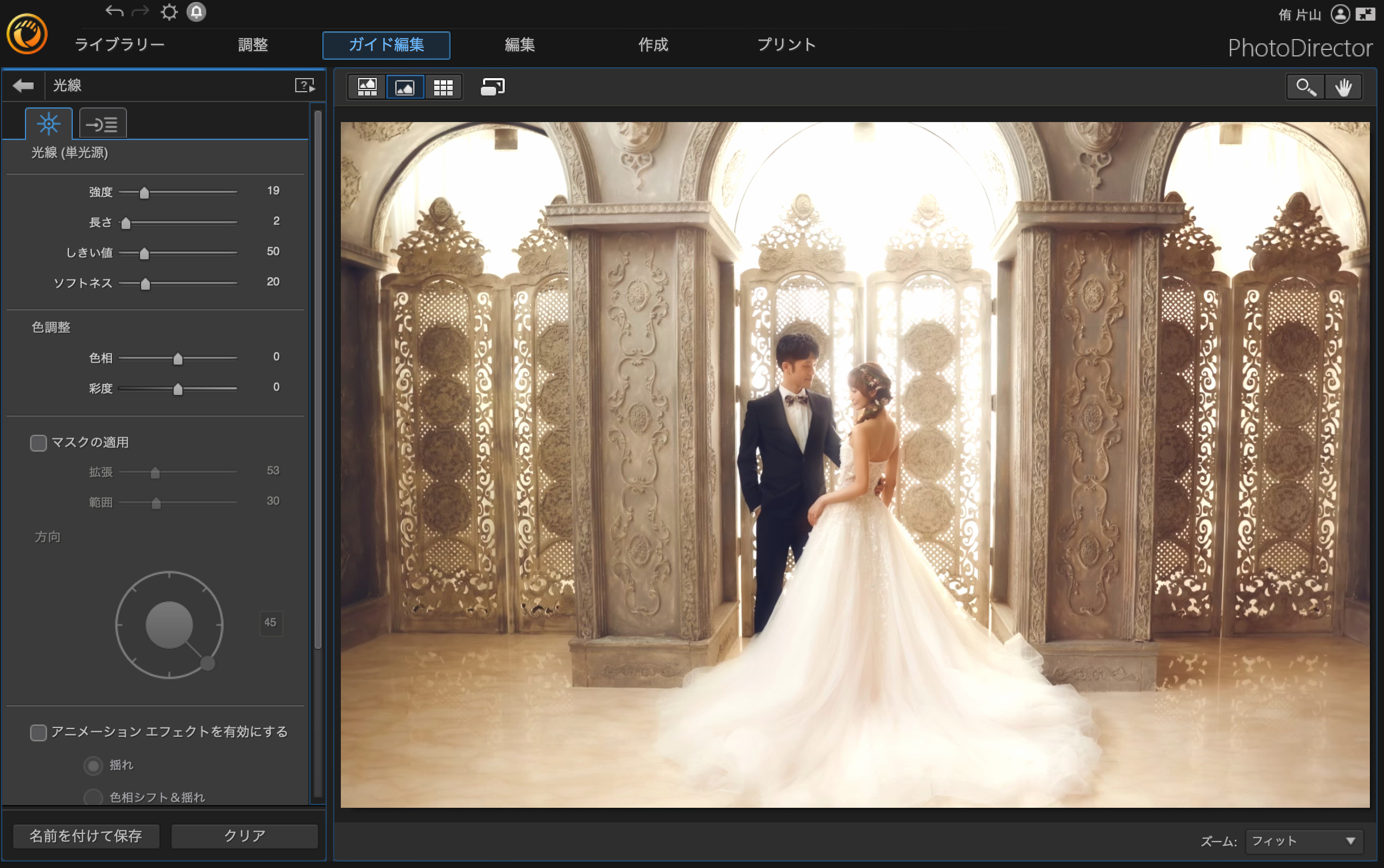1384x868 pixels.
Task: Switch to filmstrip and viewer layout
Action: pyautogui.click(x=367, y=87)
